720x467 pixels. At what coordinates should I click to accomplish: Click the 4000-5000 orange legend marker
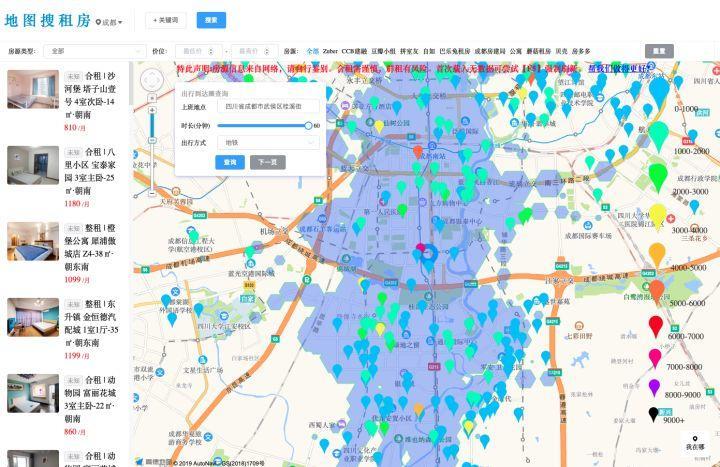pos(657,255)
